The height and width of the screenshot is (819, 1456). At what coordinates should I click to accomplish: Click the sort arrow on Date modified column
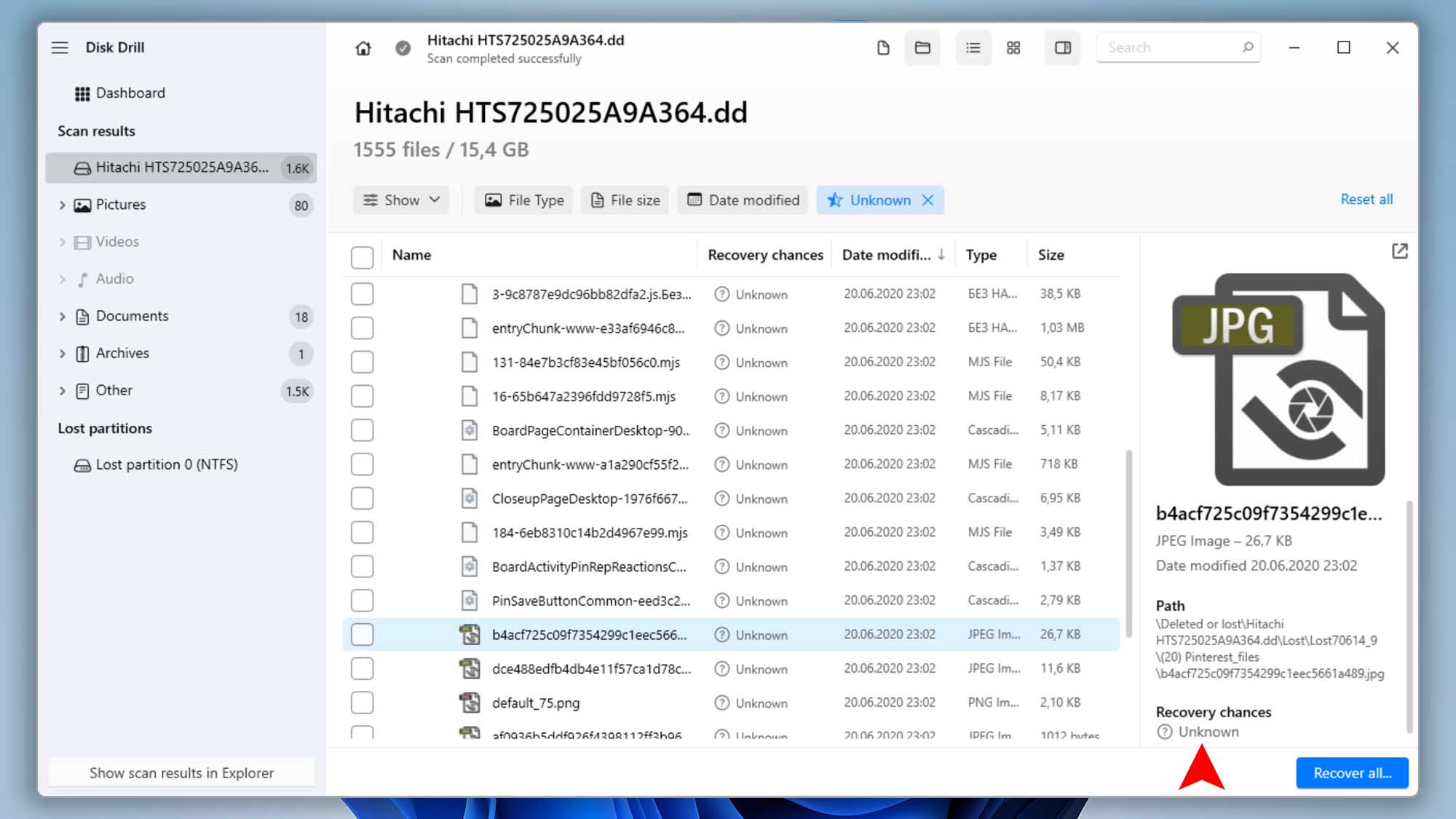pos(941,254)
